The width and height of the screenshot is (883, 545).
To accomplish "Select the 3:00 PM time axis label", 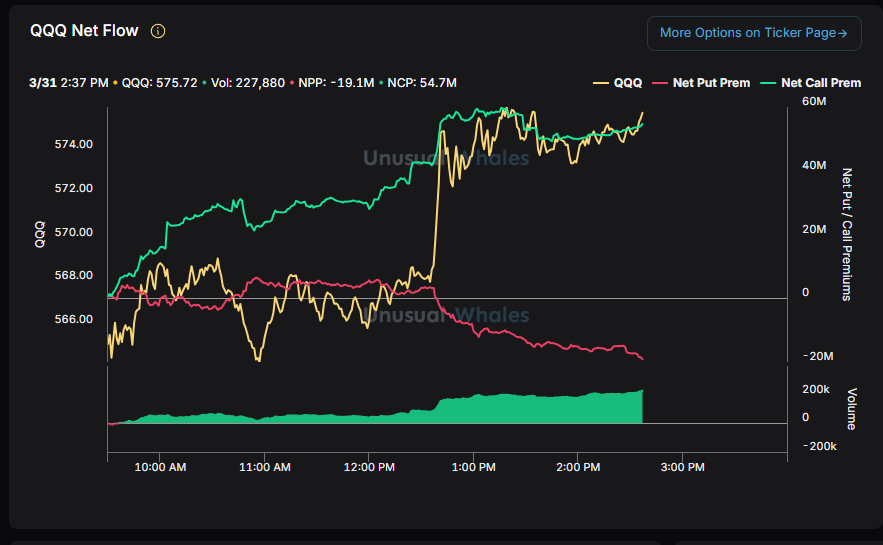I will [683, 467].
